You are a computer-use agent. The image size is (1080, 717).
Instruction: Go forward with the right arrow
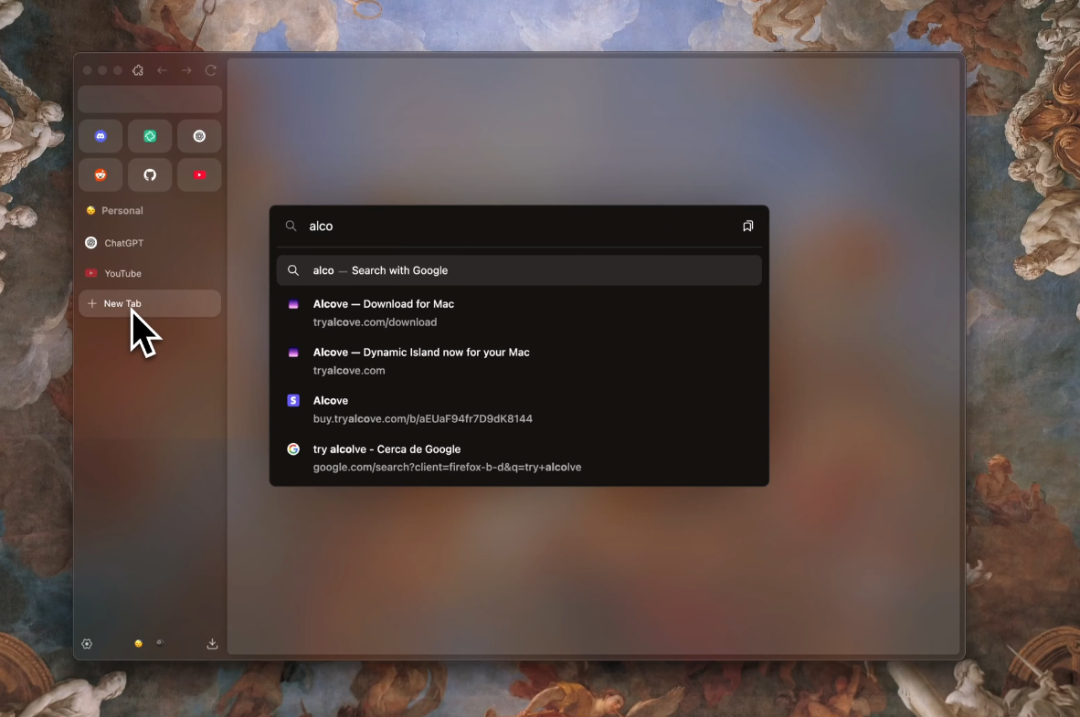(186, 70)
